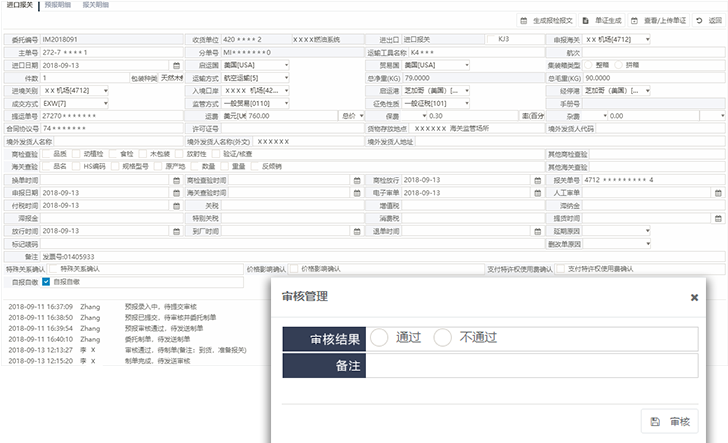Check 放射性 under 商检查验
The image size is (728, 443).
coord(179,154)
